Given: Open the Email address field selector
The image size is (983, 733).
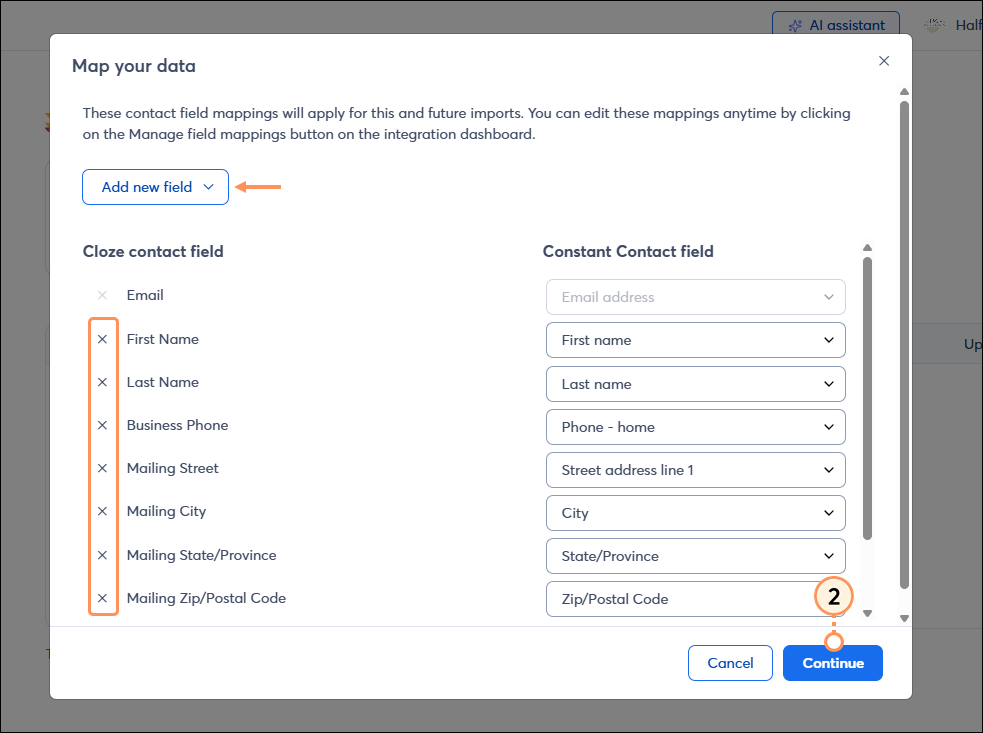Looking at the screenshot, I should click(x=695, y=297).
